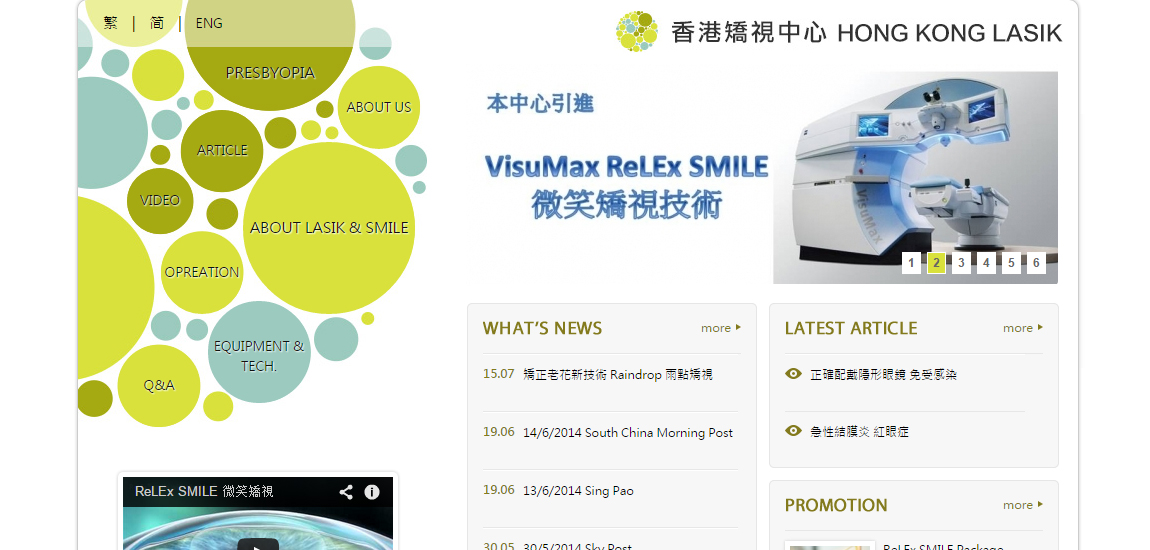Click eye icon beside 急性結膜炎 article
The image size is (1150, 550).
[793, 431]
